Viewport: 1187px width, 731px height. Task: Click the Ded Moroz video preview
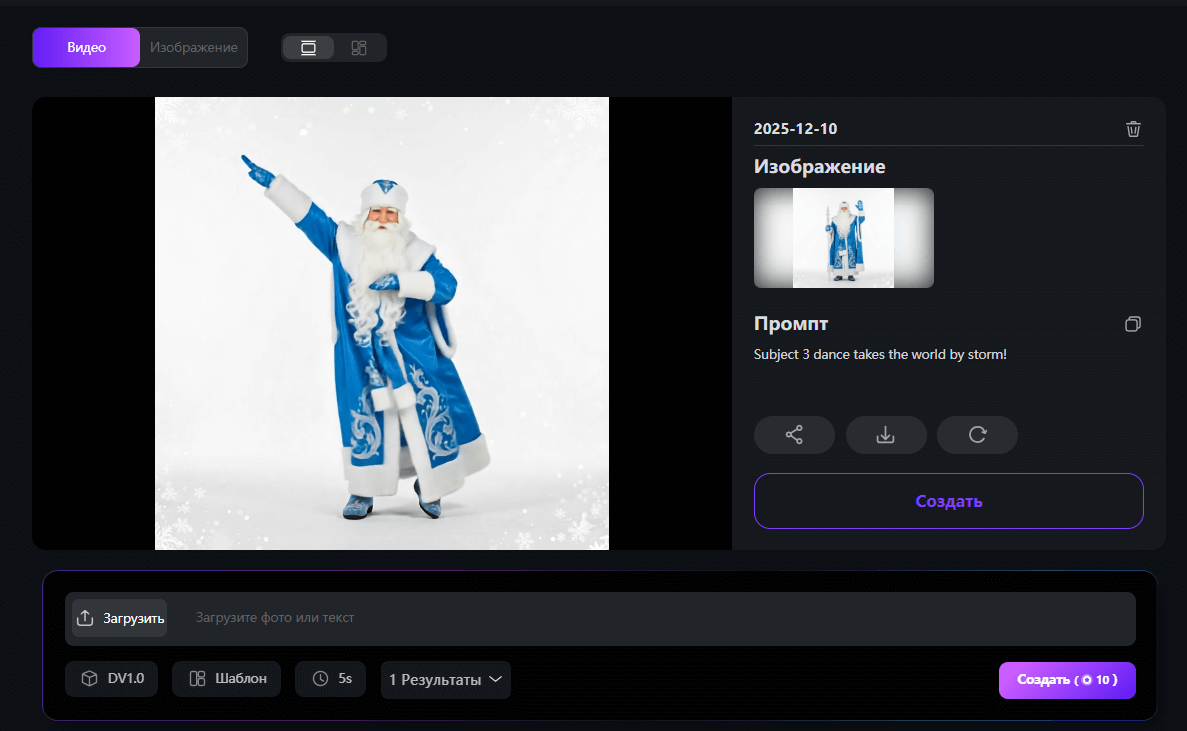[x=382, y=323]
